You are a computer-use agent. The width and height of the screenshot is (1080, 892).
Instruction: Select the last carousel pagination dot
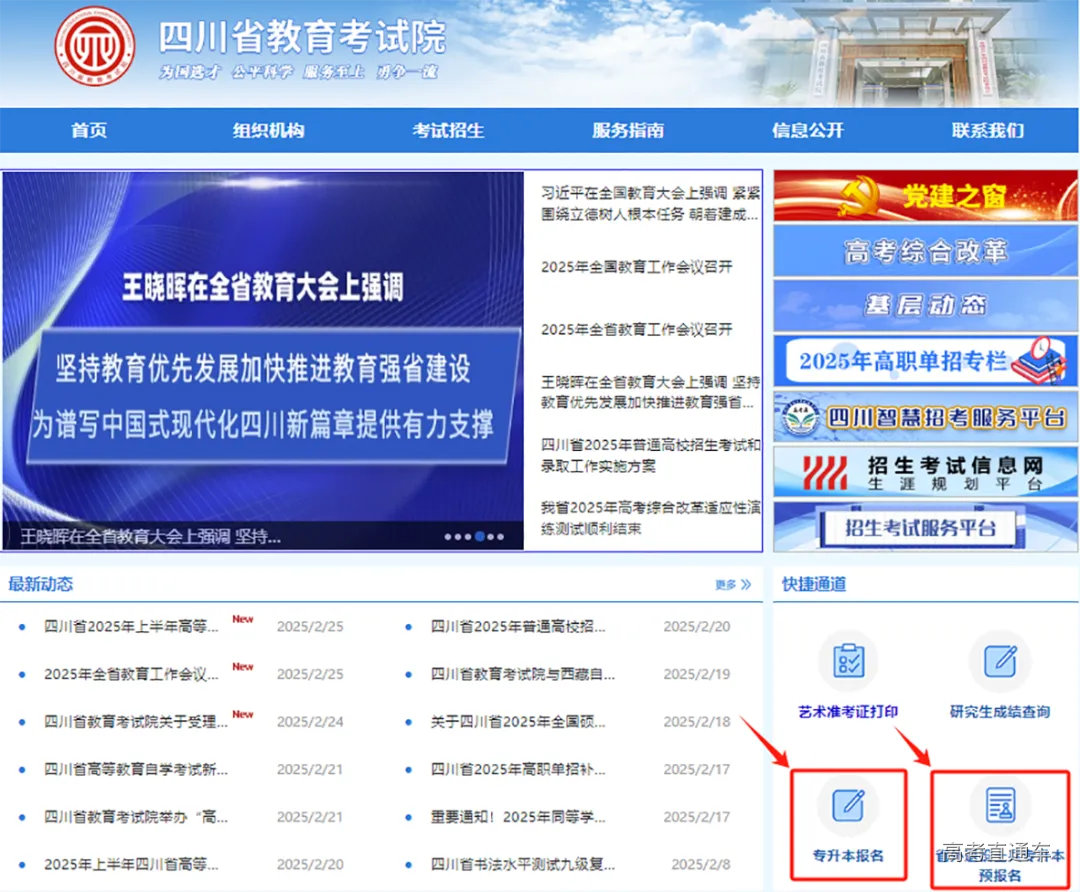[x=501, y=536]
